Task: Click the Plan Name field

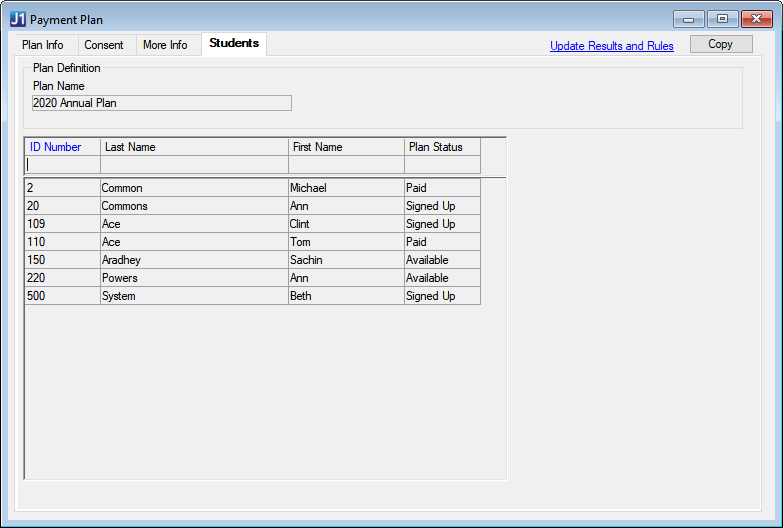Action: tap(162, 103)
